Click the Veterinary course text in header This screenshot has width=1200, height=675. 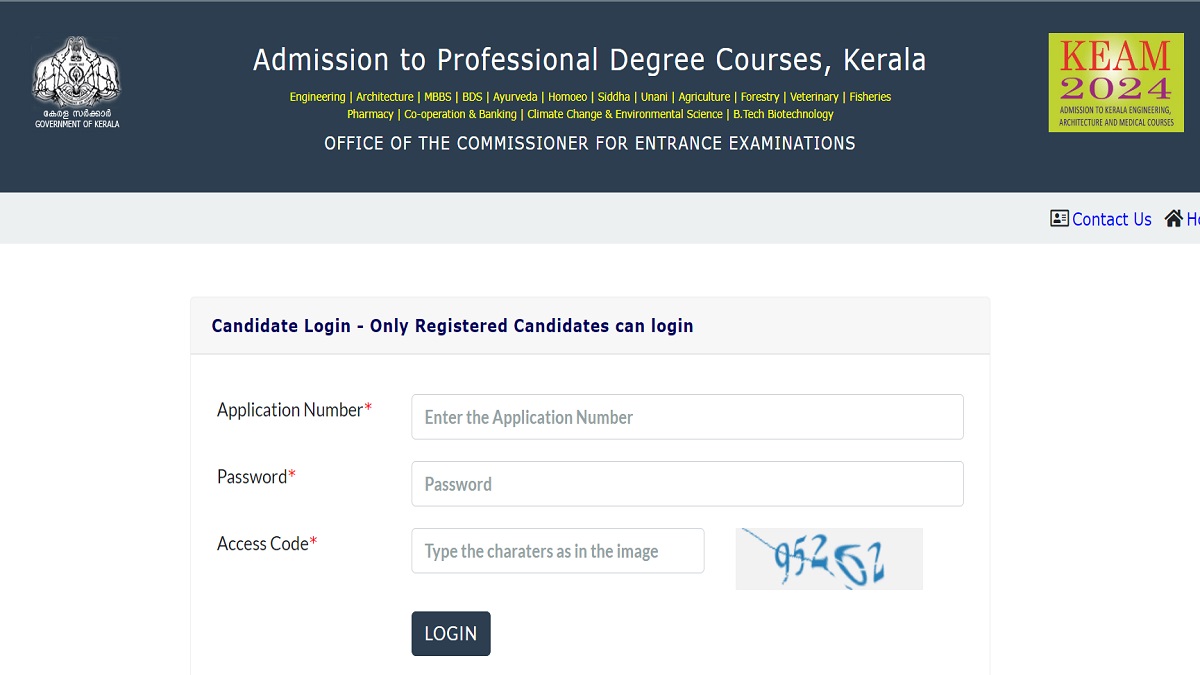[814, 97]
